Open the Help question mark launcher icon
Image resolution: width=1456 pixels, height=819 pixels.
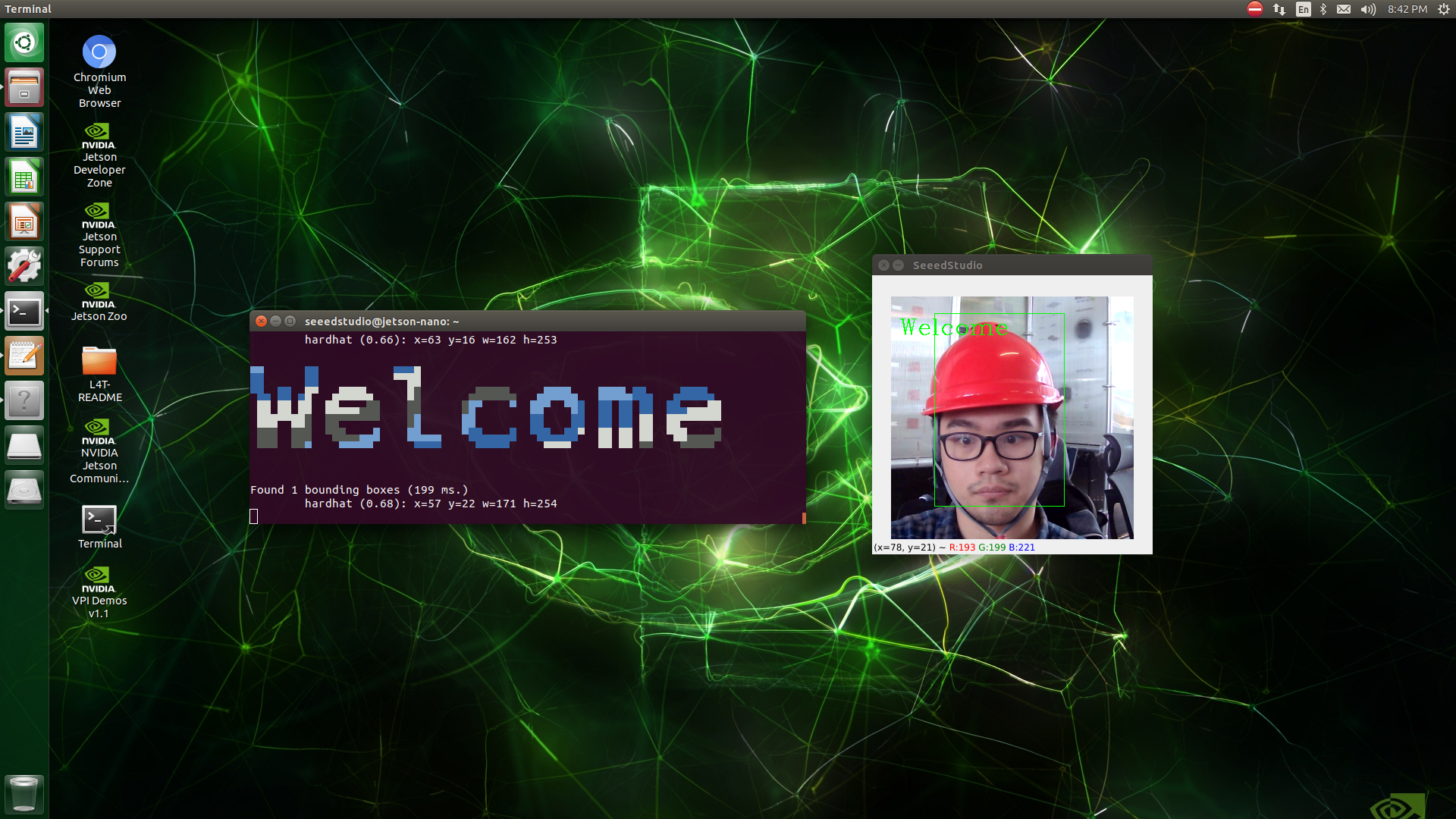pyautogui.click(x=24, y=400)
